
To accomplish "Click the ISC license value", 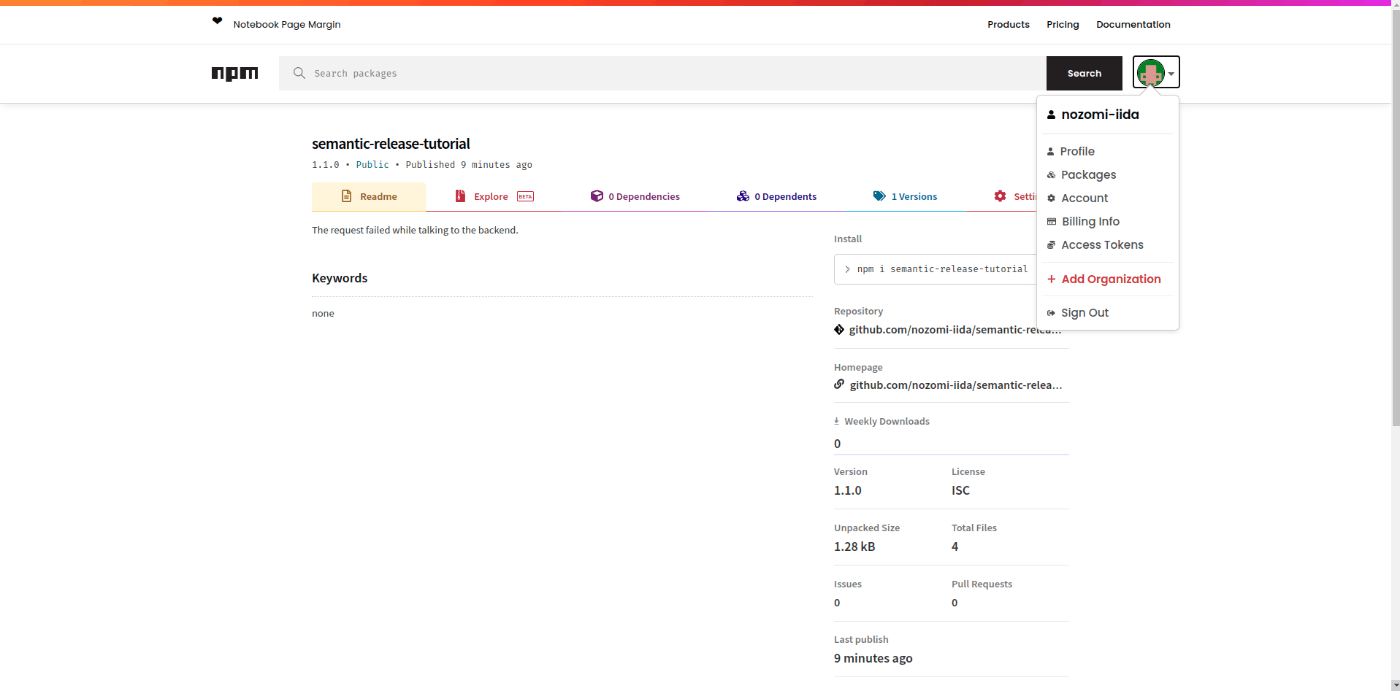I will pyautogui.click(x=961, y=490).
